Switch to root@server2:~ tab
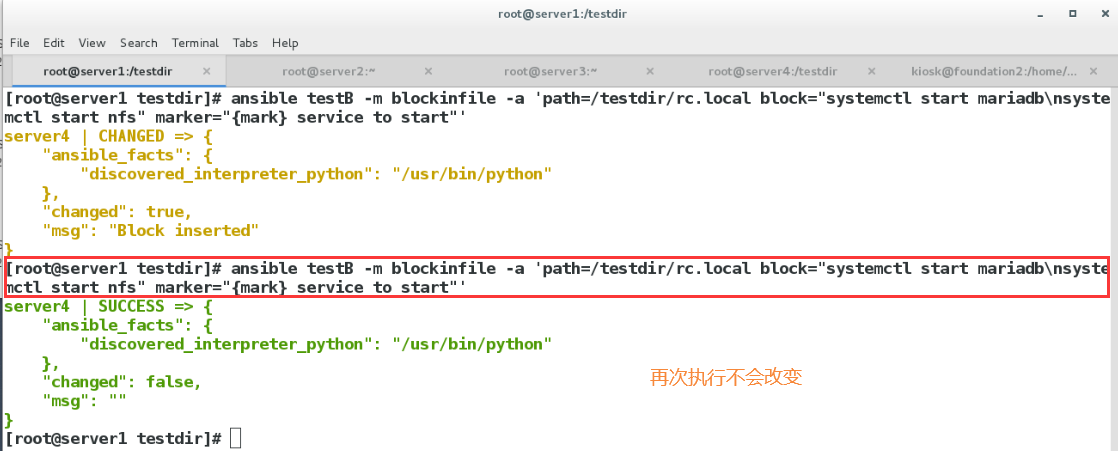 [329, 71]
